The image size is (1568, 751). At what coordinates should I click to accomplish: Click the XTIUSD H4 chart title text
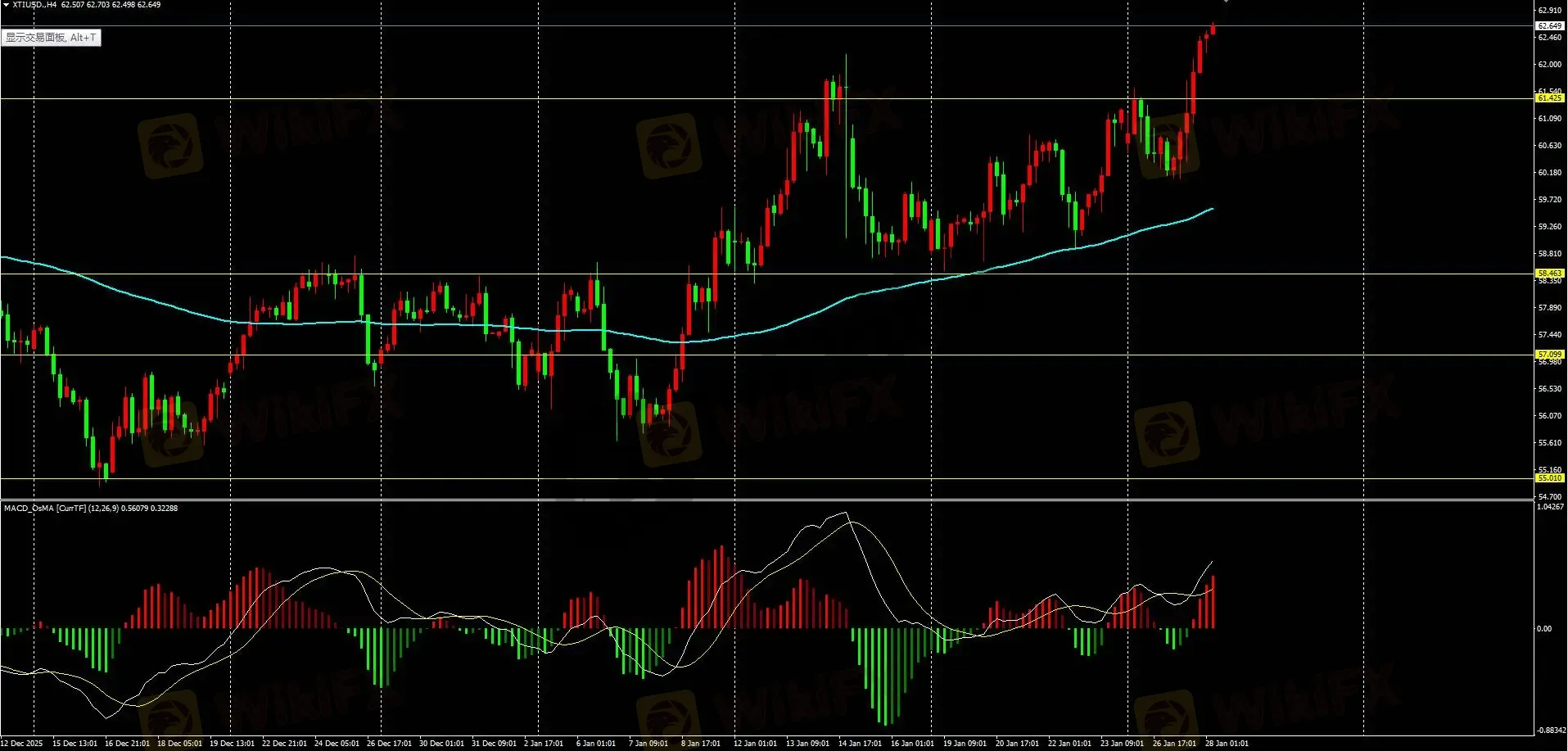[34, 5]
